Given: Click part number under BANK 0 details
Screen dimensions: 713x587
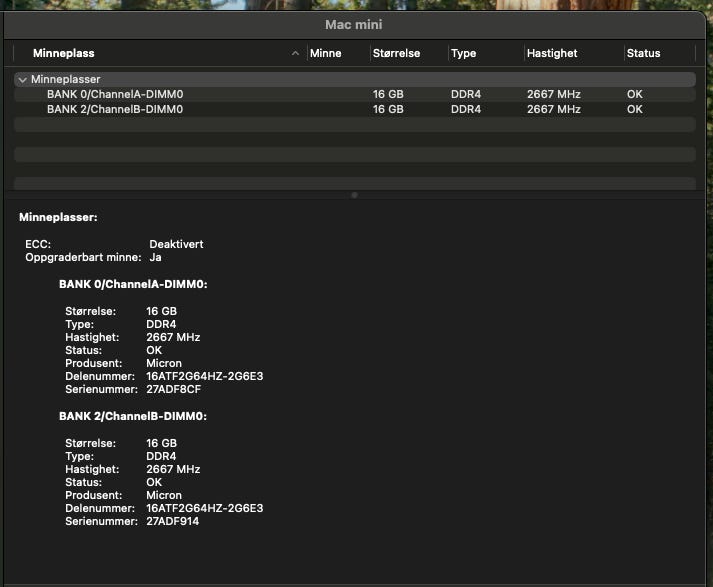Looking at the screenshot, I should pos(205,376).
